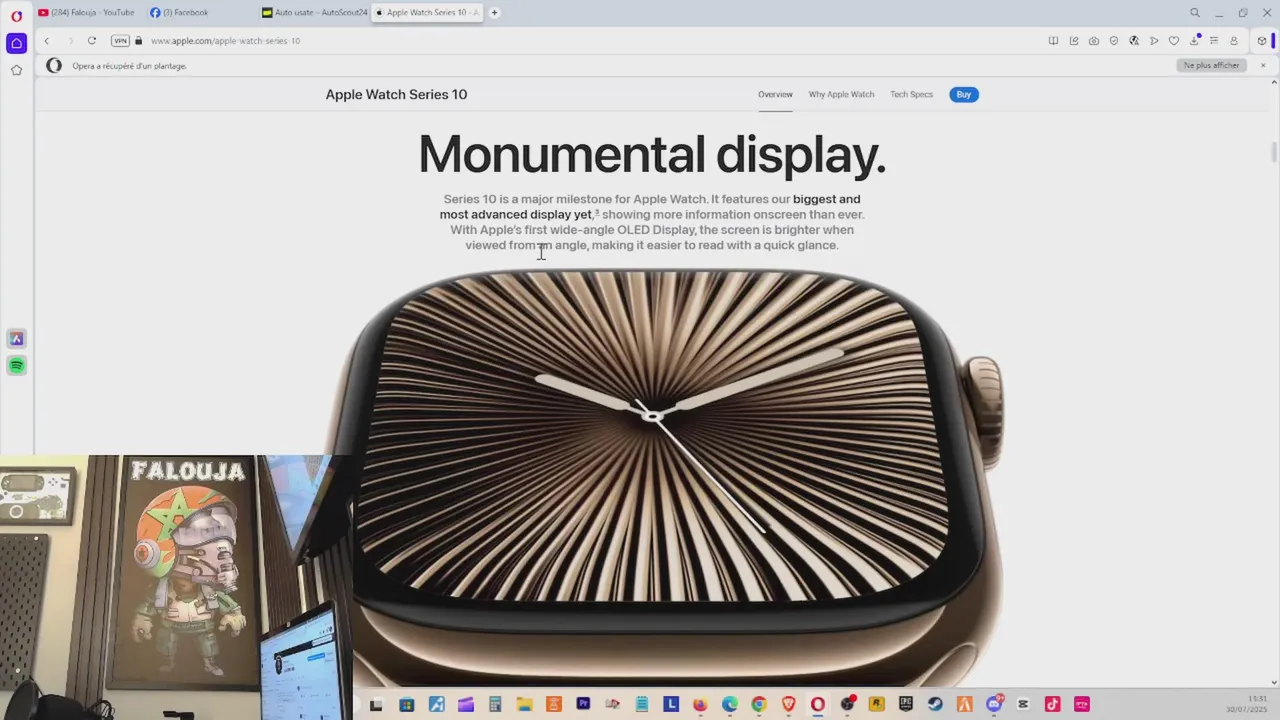Viewport: 1280px width, 720px height.
Task: Launch Premiere Pro from the taskbar
Action: pyautogui.click(x=583, y=704)
